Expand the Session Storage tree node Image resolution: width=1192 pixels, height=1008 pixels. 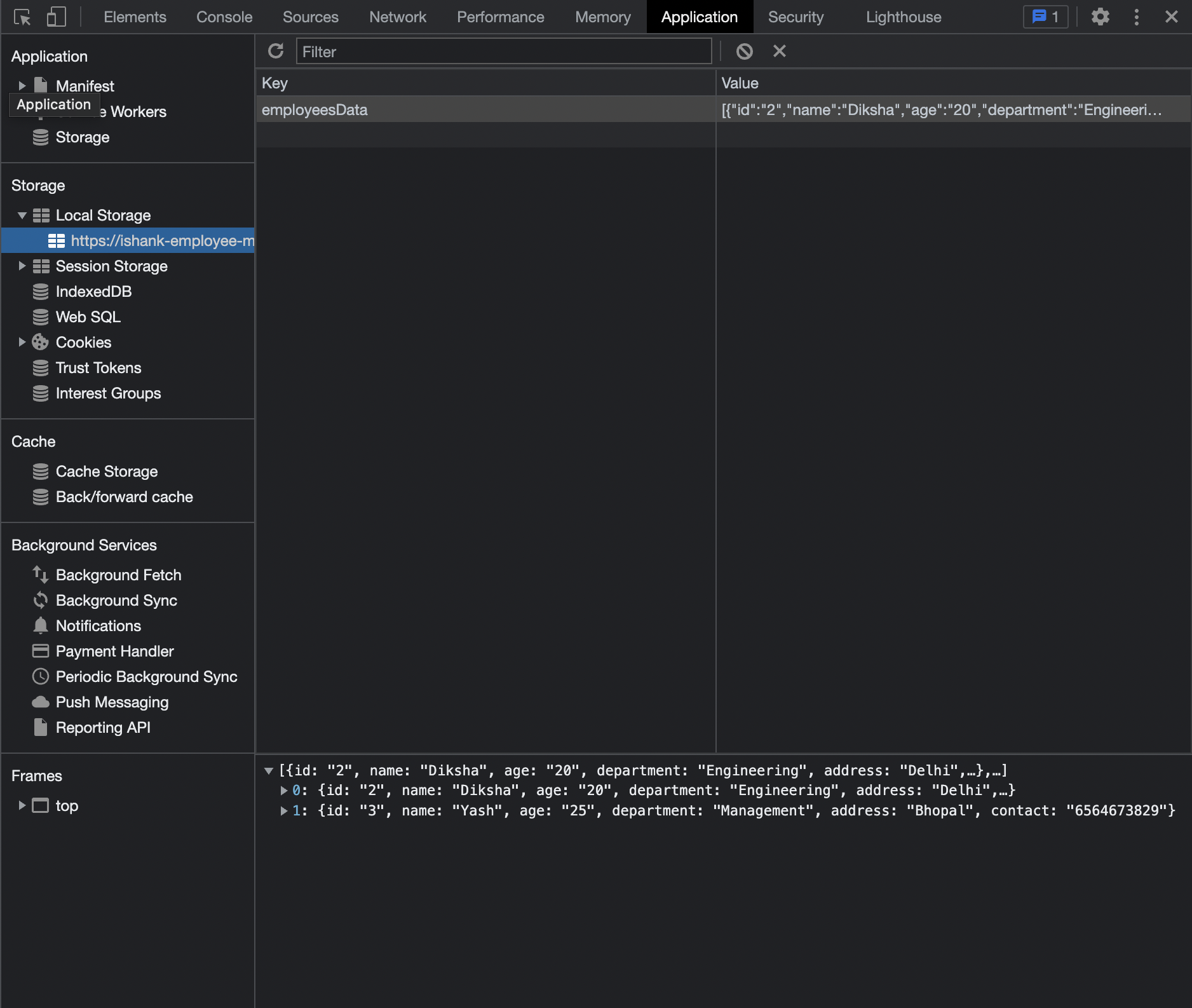(x=22, y=266)
